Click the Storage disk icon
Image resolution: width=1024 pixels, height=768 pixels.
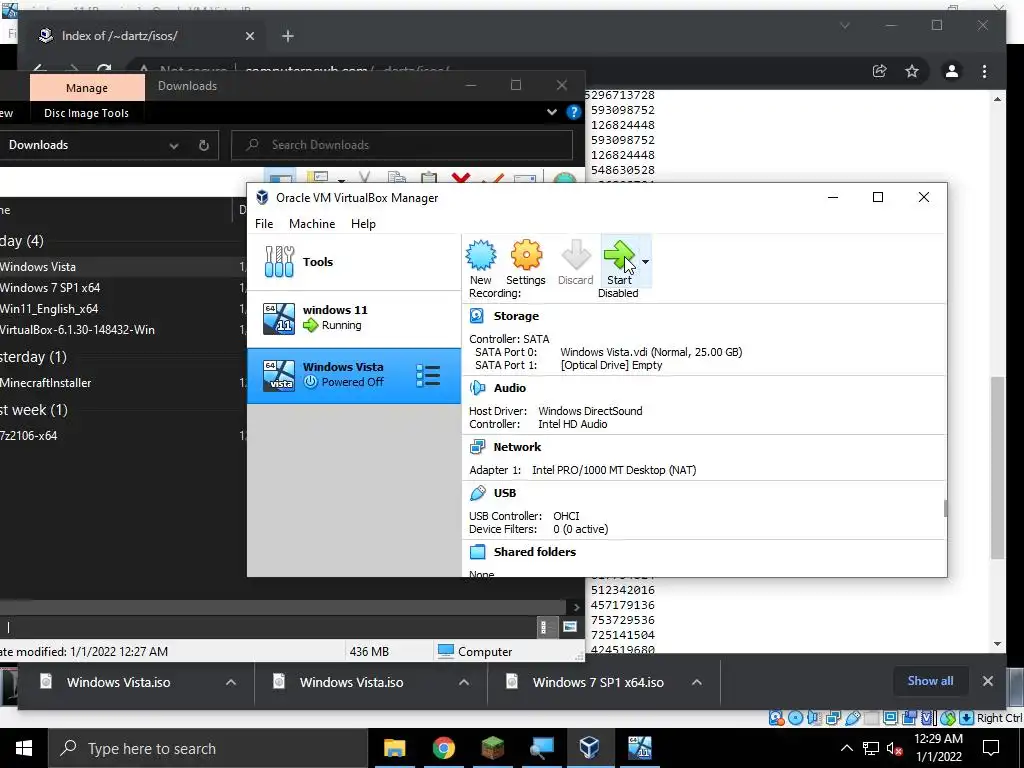pos(477,316)
